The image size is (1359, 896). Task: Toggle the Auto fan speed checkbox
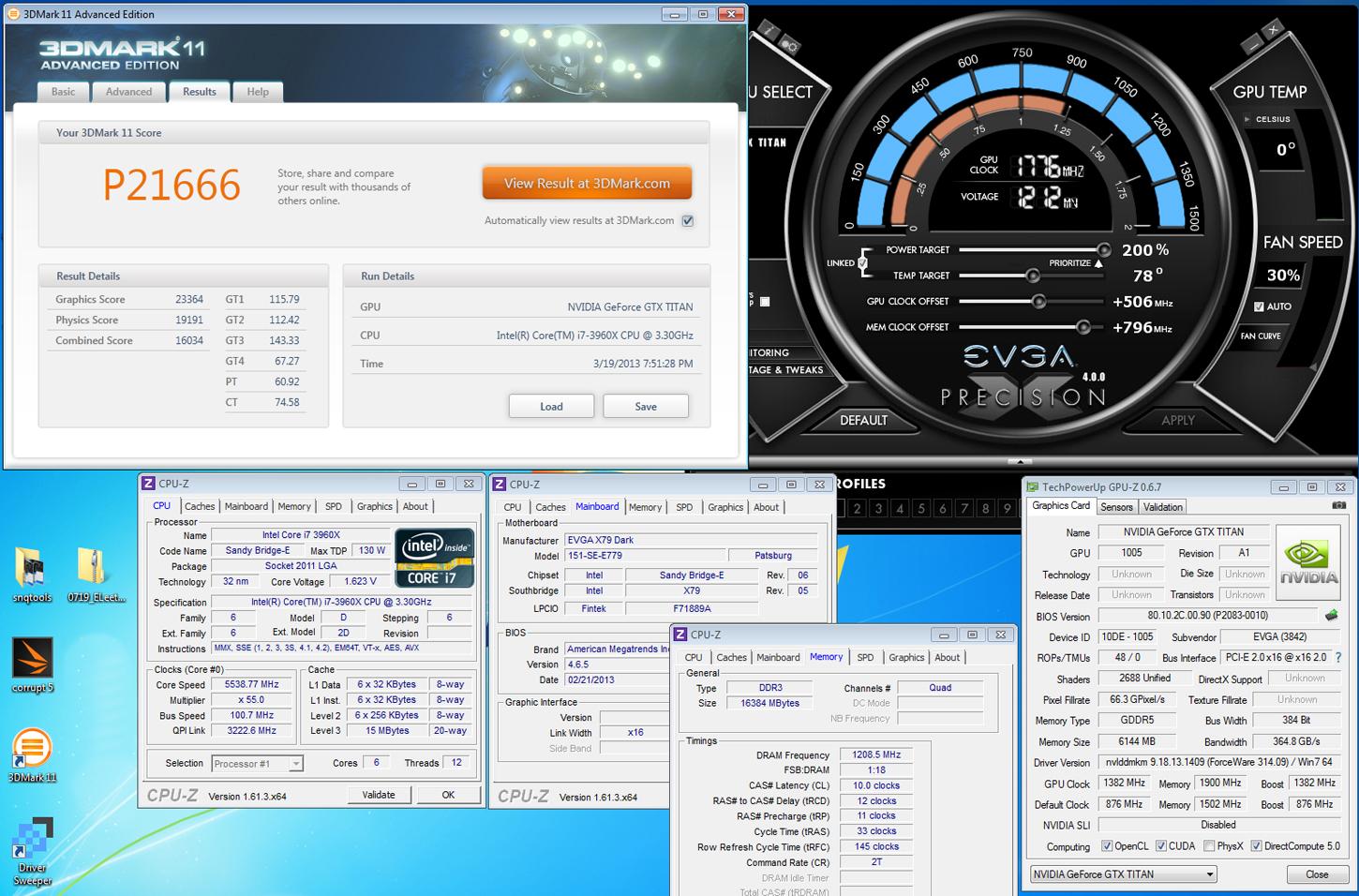click(1259, 306)
